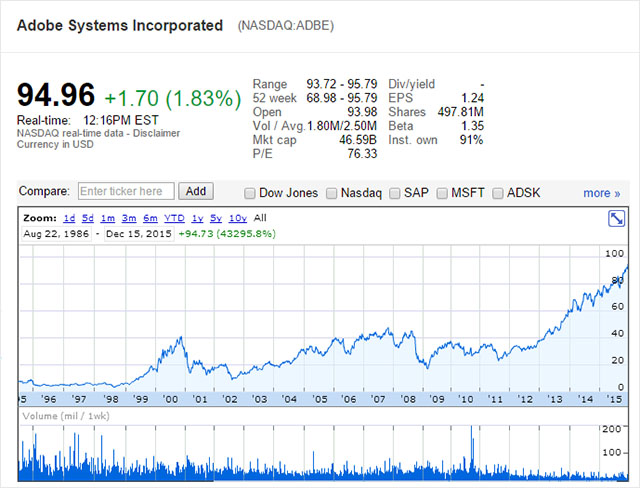Click 52 week range 68.98 - 95.79

click(342, 98)
